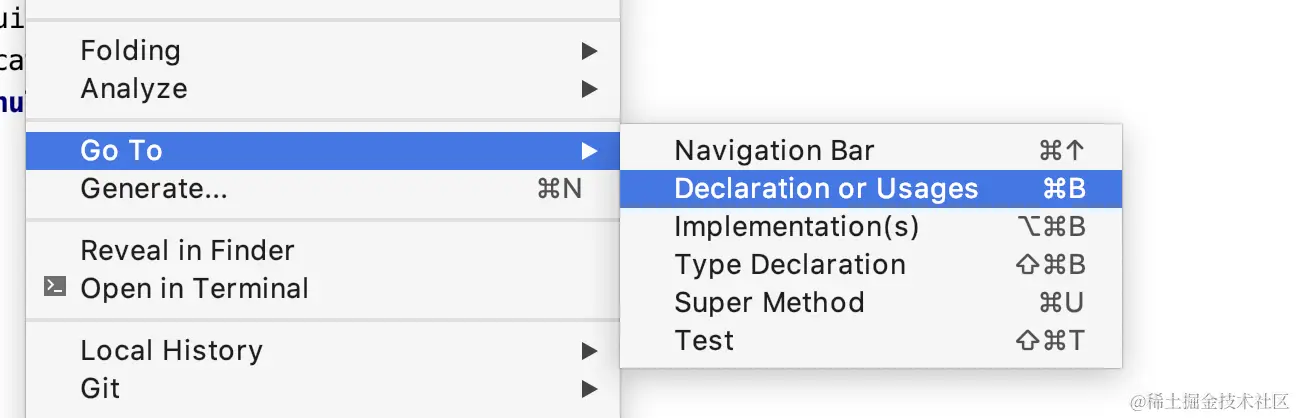The height and width of the screenshot is (418, 1296).
Task: Expand the Analyze submenu arrow
Action: click(x=589, y=89)
